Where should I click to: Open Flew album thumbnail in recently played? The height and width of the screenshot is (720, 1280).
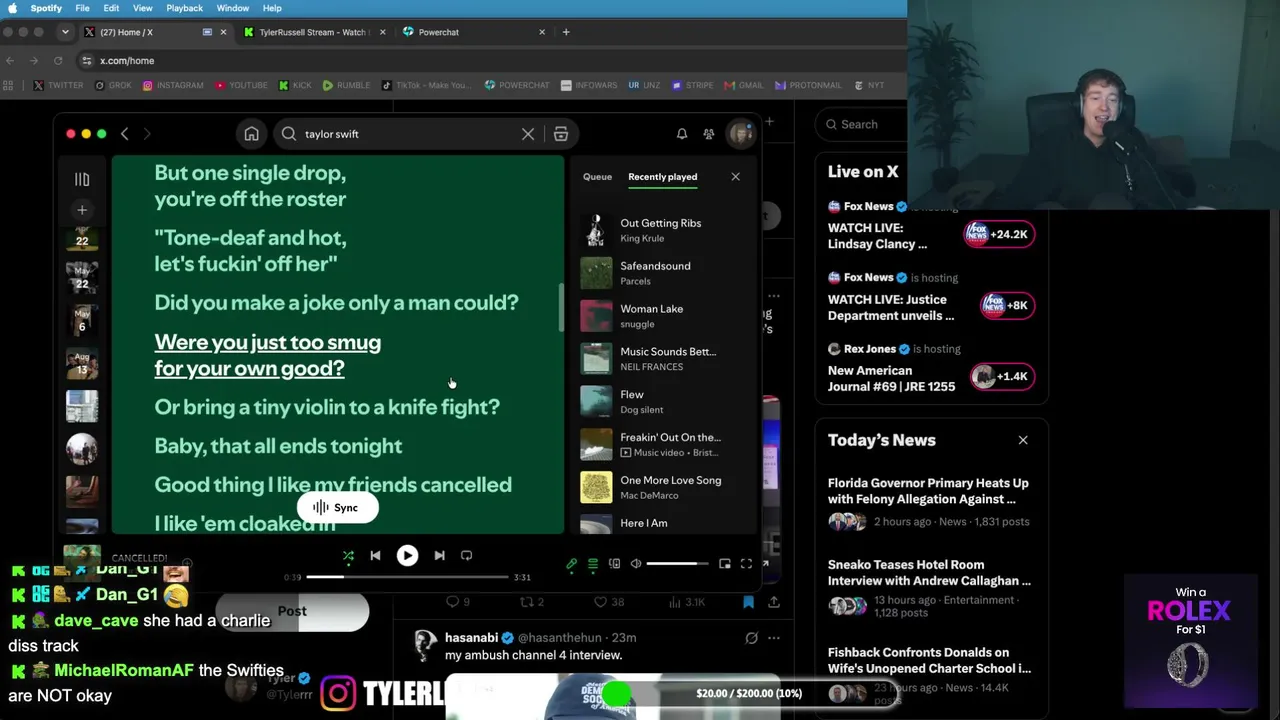pos(596,401)
